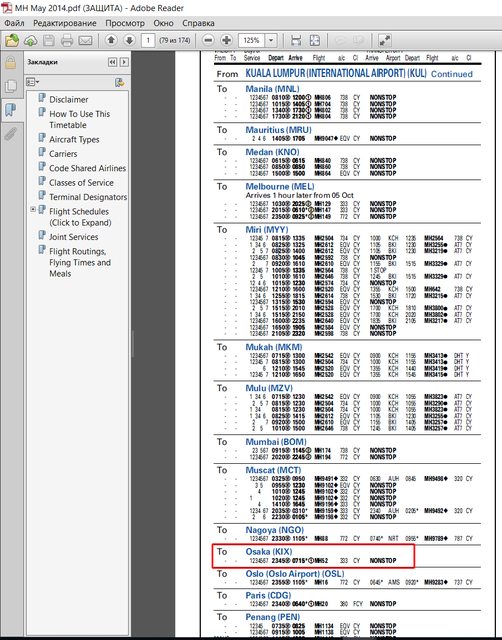Click the Osaka (KIX) destination heading
Viewport: 502px width, 640px height.
point(269,551)
